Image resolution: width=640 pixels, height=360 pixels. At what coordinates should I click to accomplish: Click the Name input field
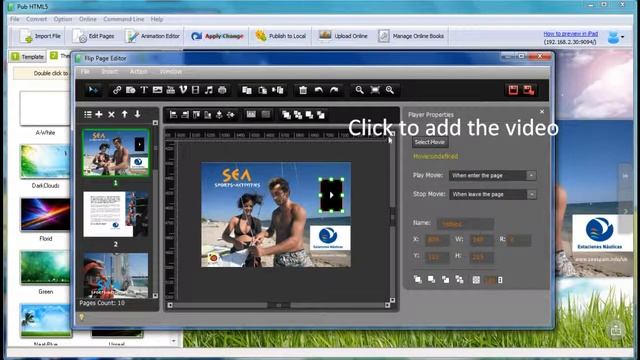(x=465, y=224)
